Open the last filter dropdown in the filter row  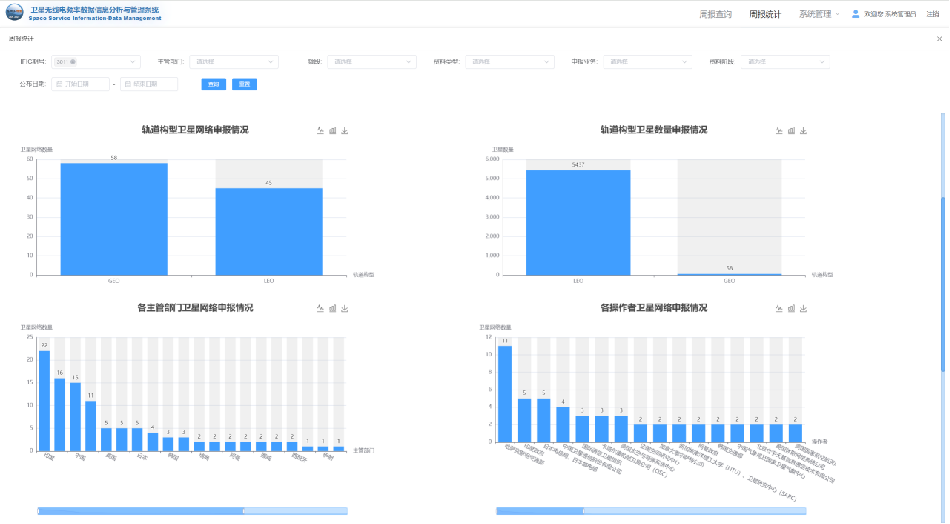tap(783, 62)
